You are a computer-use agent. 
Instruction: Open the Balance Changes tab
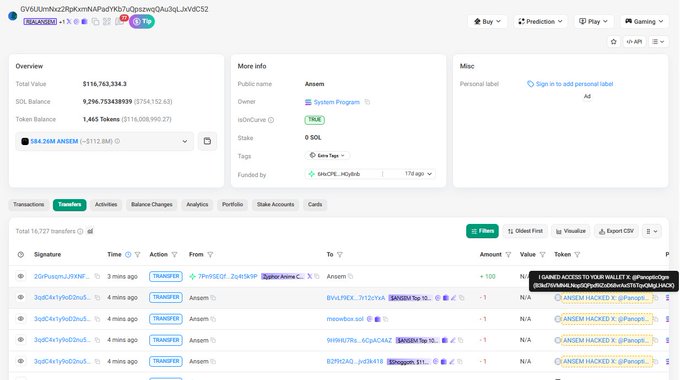[x=152, y=205]
